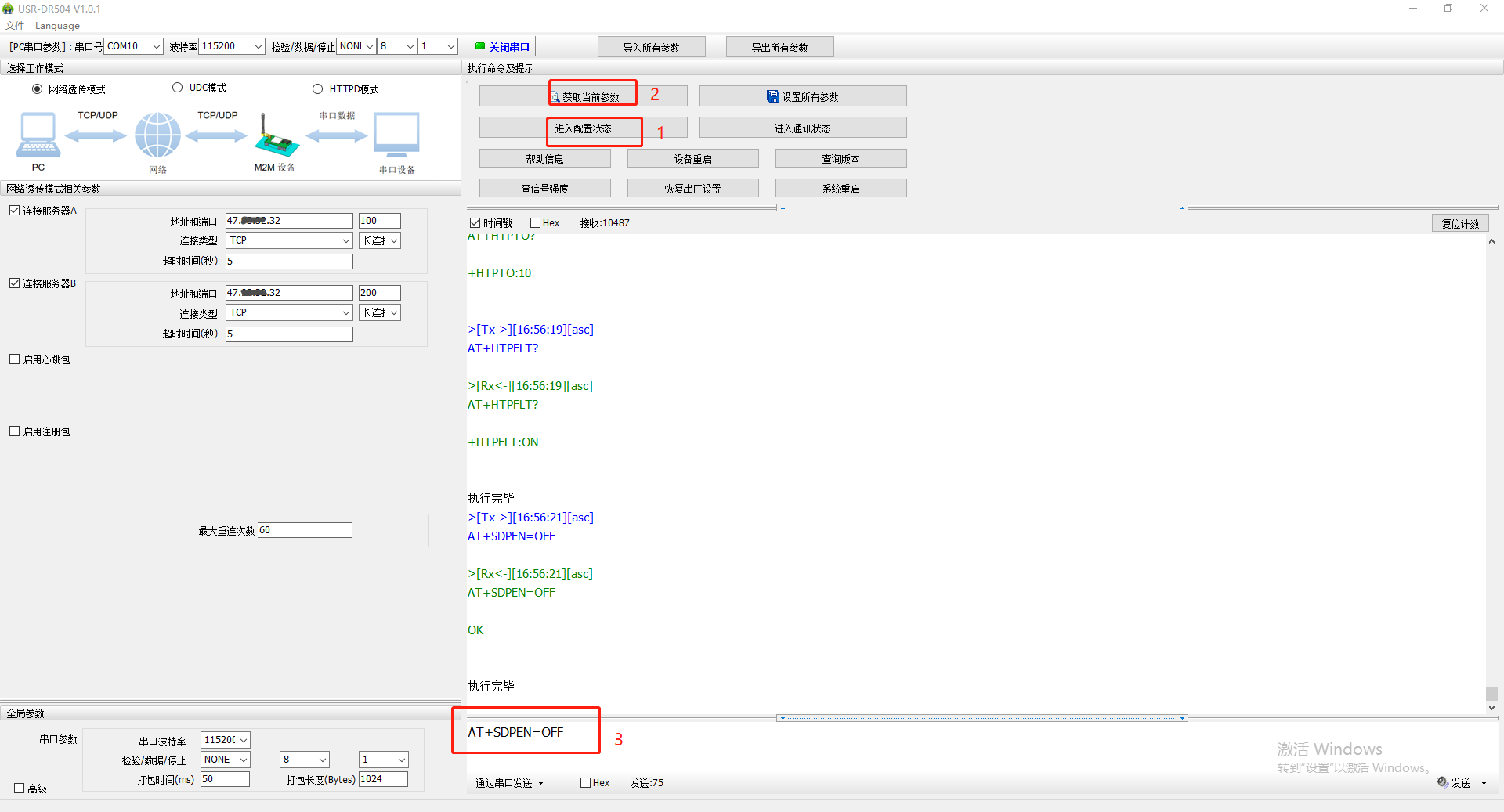This screenshot has width=1504, height=812.
Task: Click the save disk icon on set-parameters button
Action: click(x=772, y=96)
